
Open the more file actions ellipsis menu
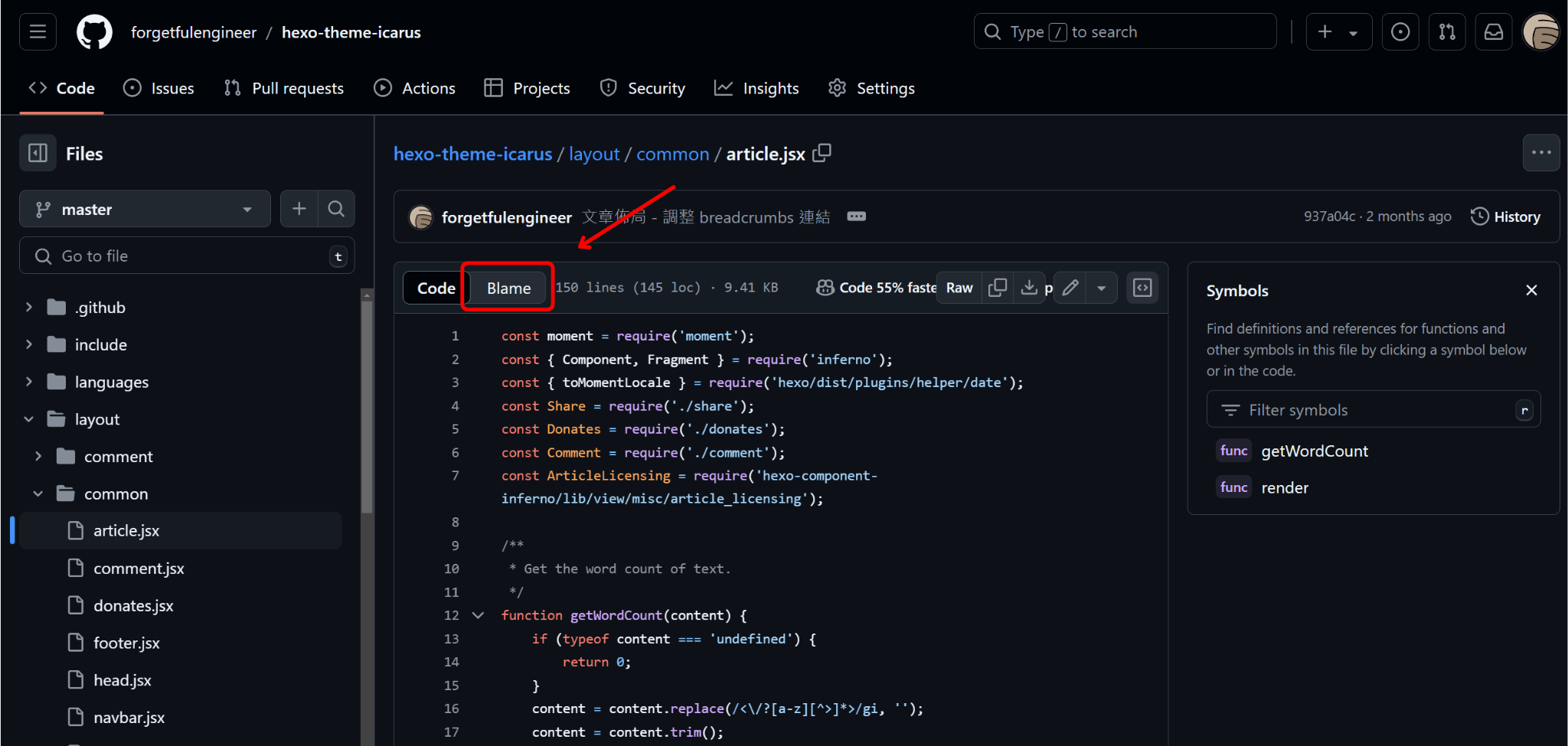[1541, 153]
